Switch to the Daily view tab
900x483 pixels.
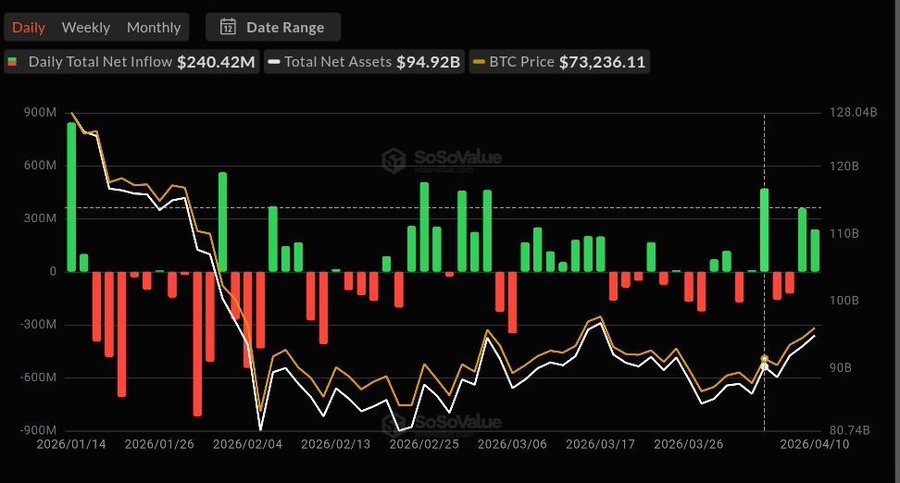tap(28, 28)
